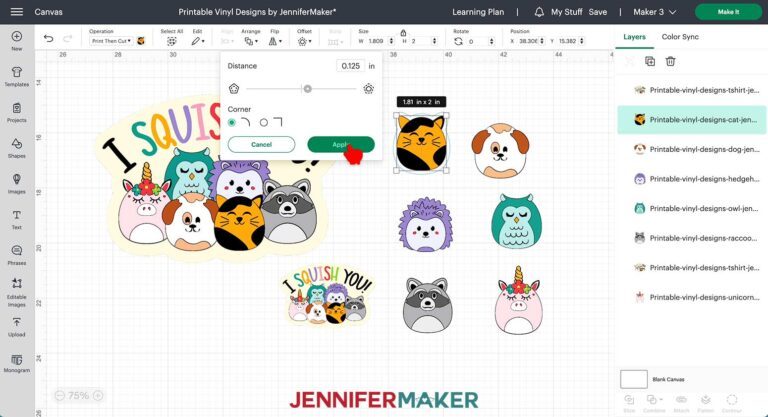This screenshot has height=417, width=768.
Task: Click the Rotate icon
Action: (458, 41)
